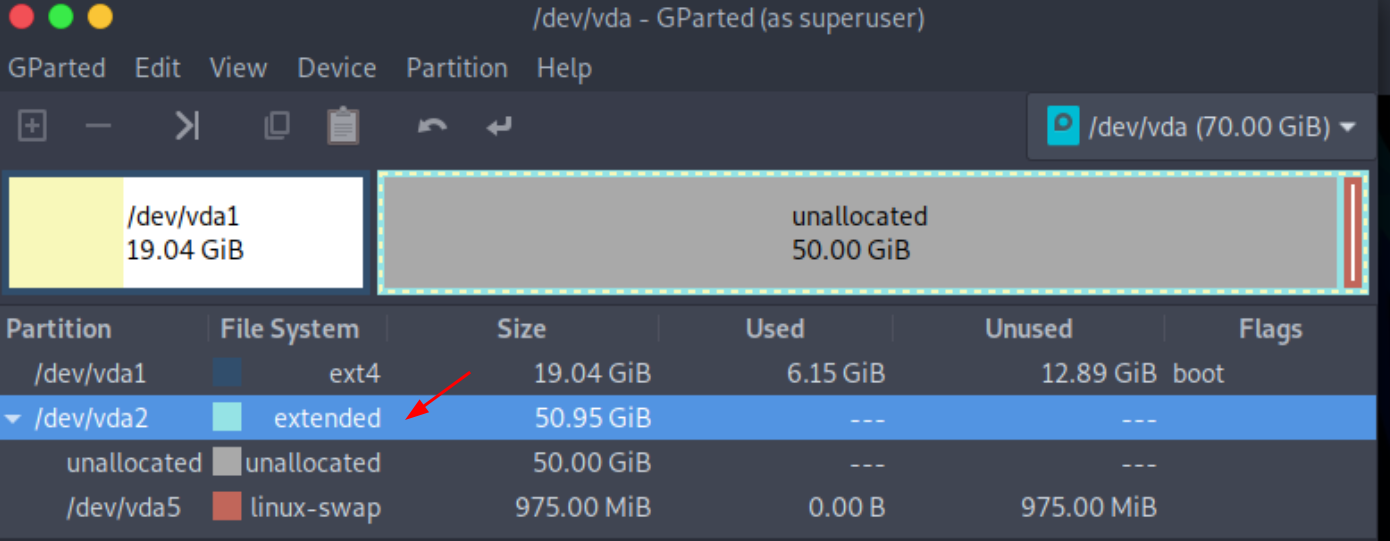
Task: Open the Partition menu
Action: 457,68
